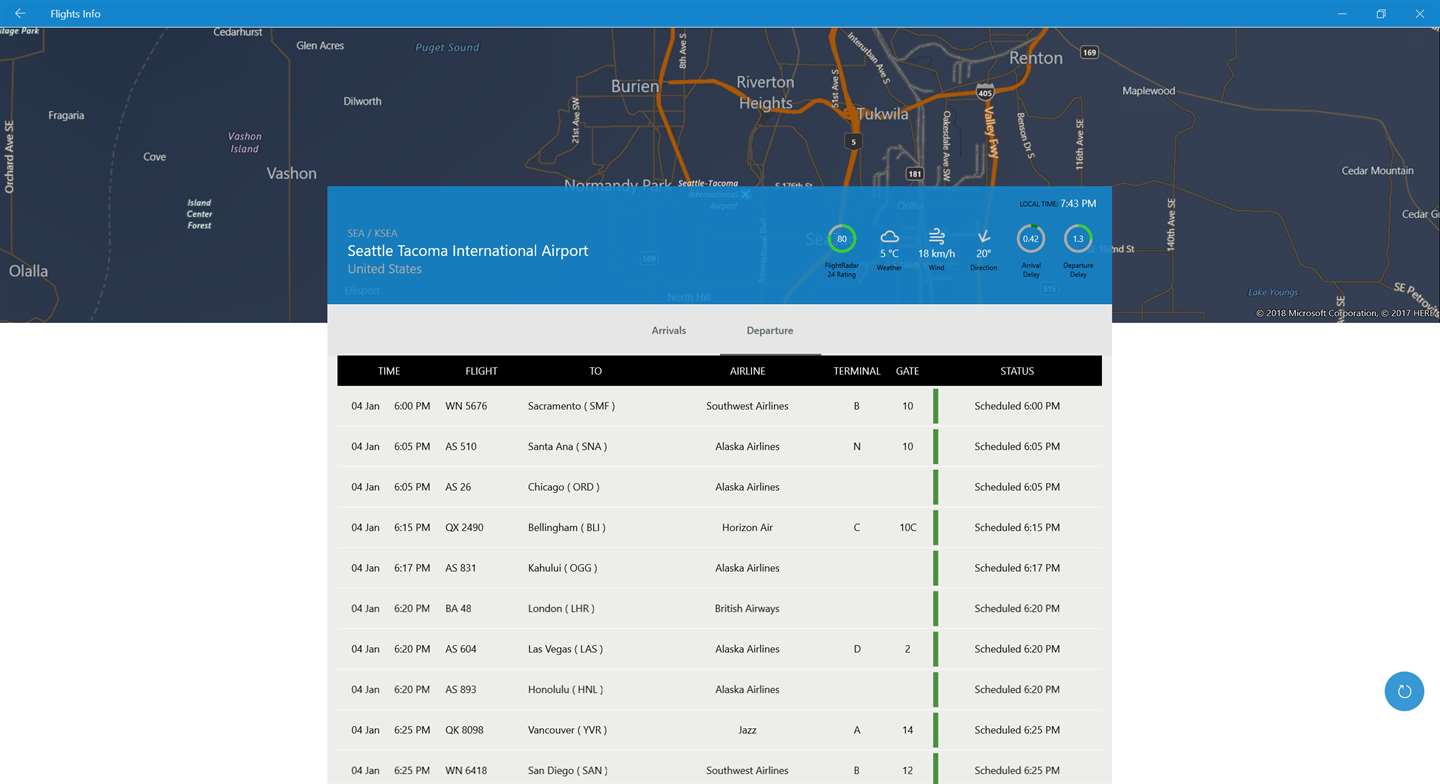
Task: Click destination Las Vegas ( LAS )
Action: [x=565, y=649]
